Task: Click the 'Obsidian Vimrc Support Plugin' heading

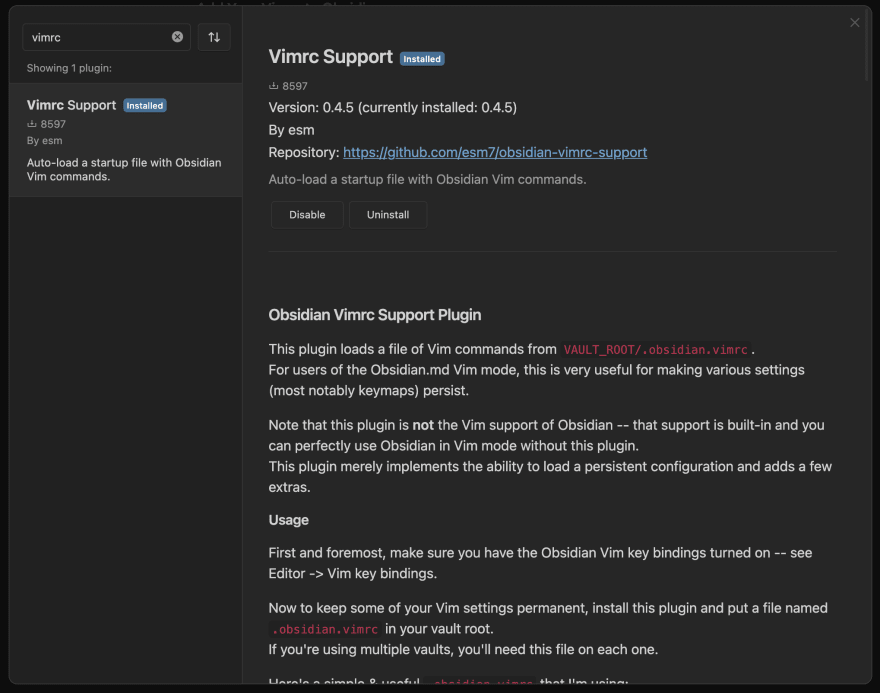Action: tap(374, 315)
